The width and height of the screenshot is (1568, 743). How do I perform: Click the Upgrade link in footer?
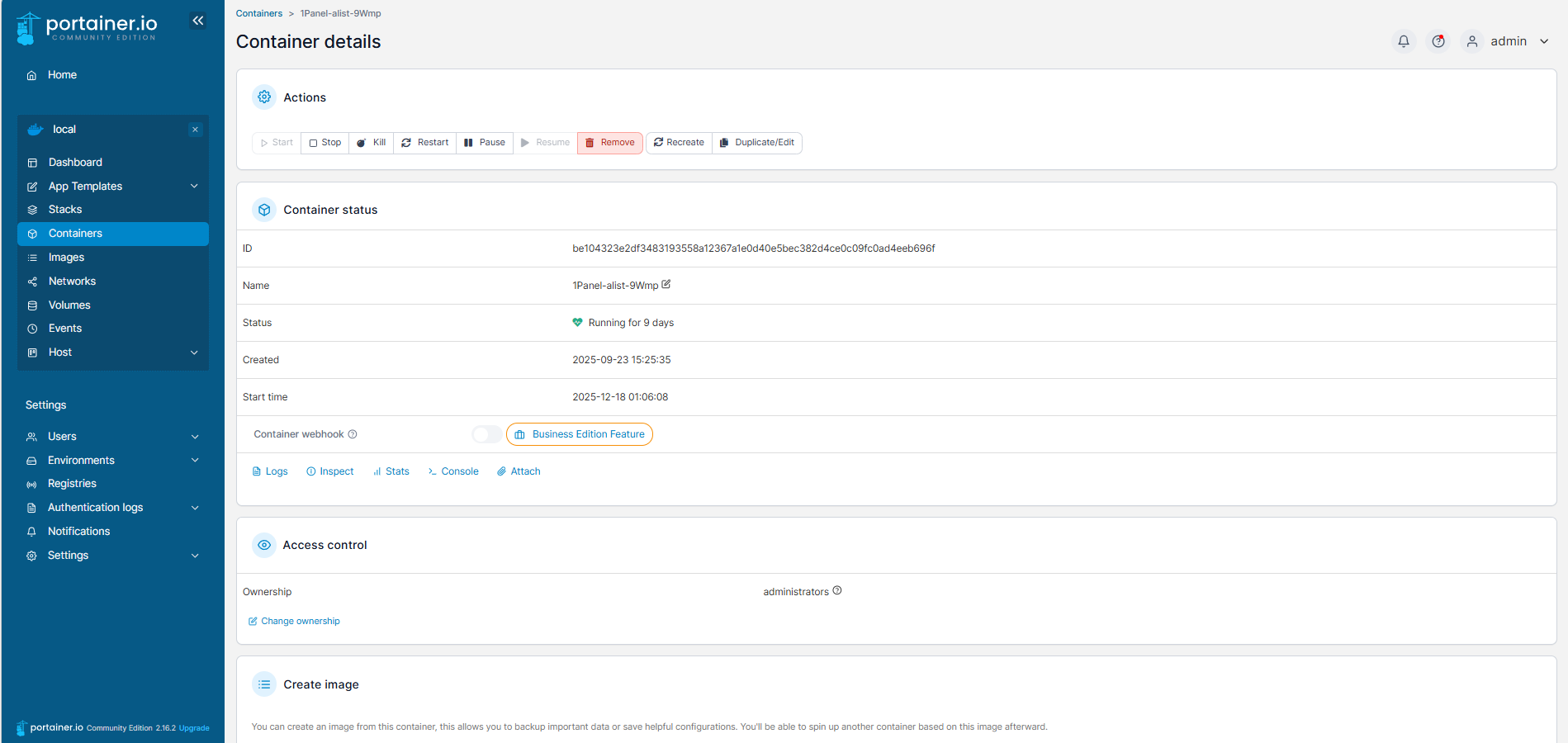(194, 728)
